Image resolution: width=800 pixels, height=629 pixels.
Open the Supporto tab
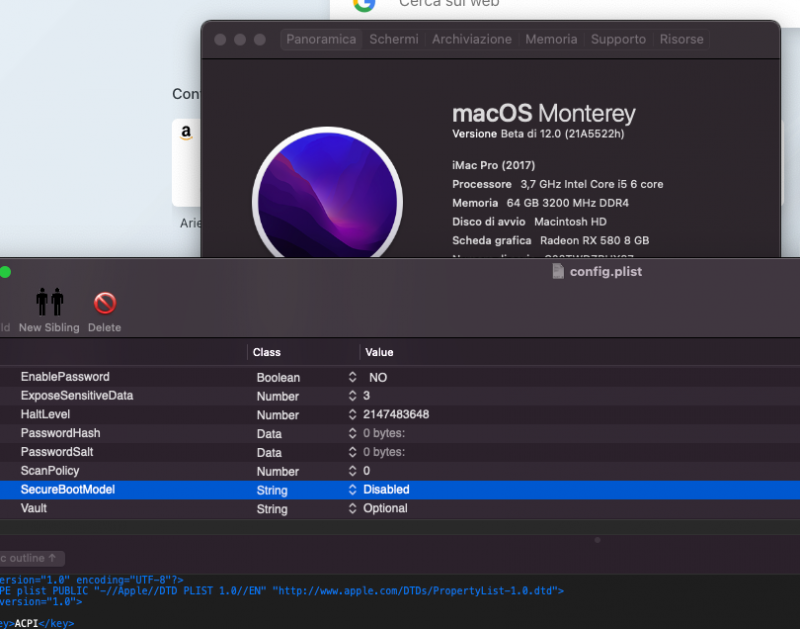click(x=618, y=39)
